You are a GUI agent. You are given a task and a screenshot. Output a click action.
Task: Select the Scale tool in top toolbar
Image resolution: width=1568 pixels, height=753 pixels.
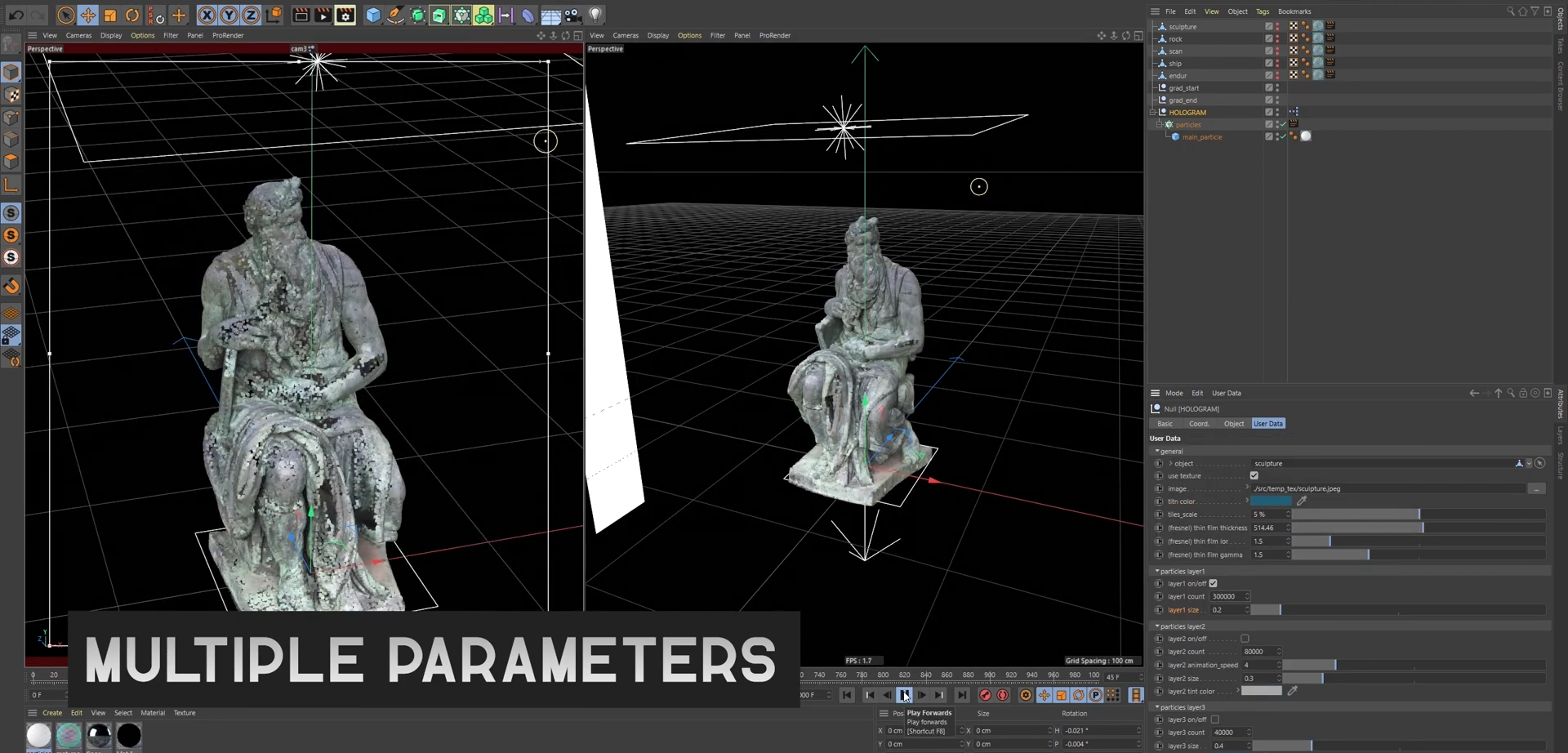click(109, 15)
